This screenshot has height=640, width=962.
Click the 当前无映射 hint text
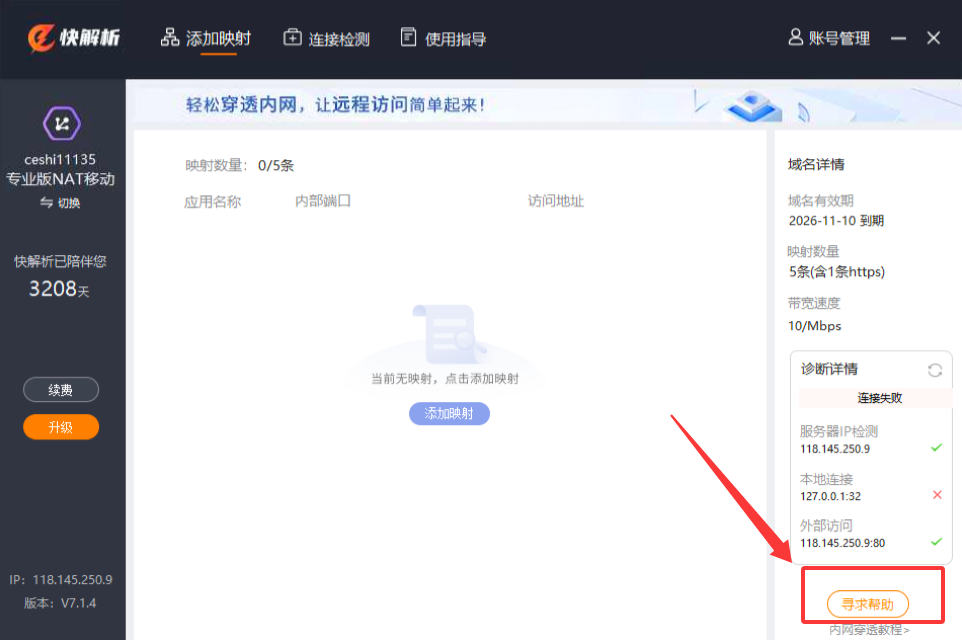click(x=445, y=379)
